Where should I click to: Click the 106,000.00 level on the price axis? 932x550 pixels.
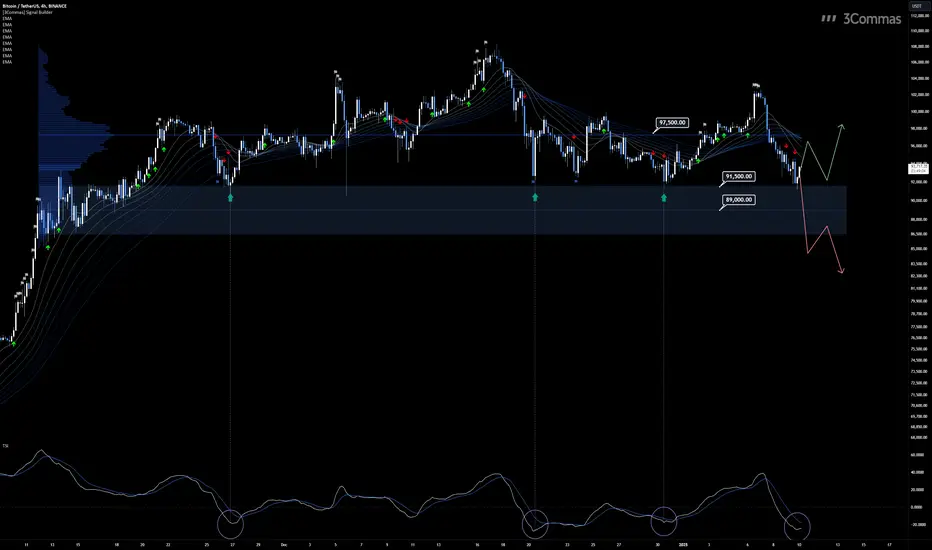click(919, 62)
